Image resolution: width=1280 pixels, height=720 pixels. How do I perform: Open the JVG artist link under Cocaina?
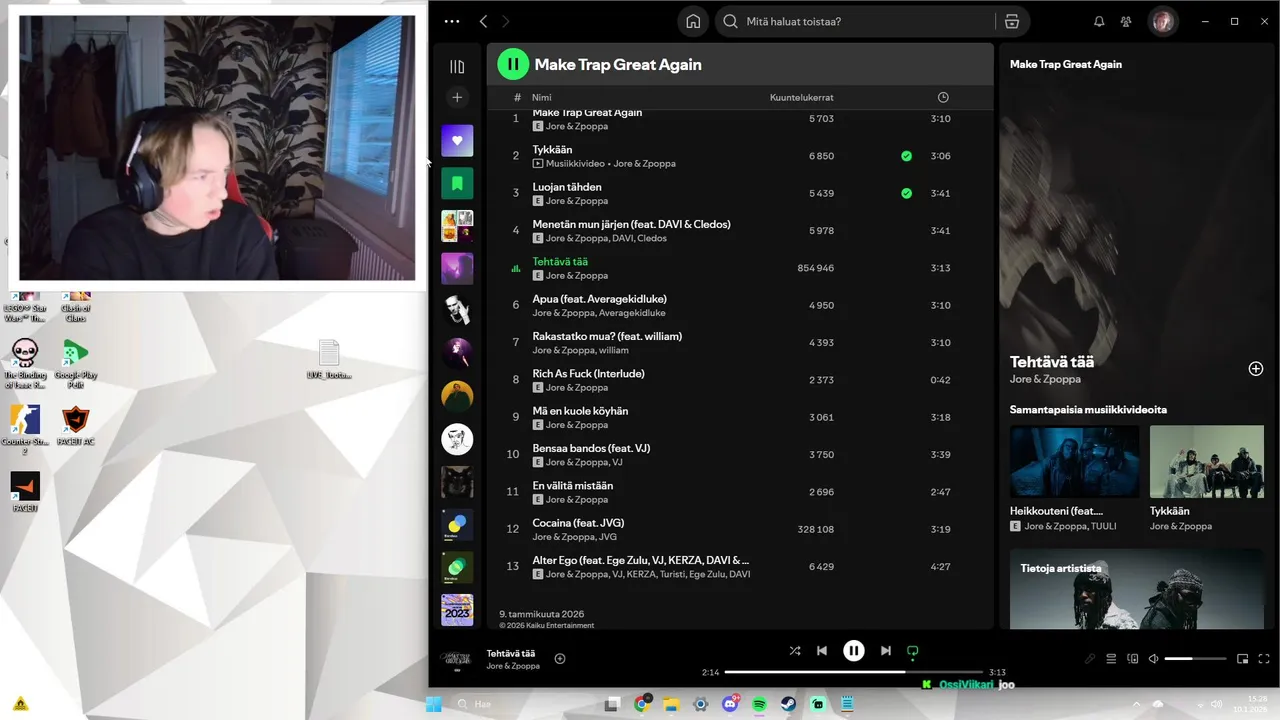(607, 537)
